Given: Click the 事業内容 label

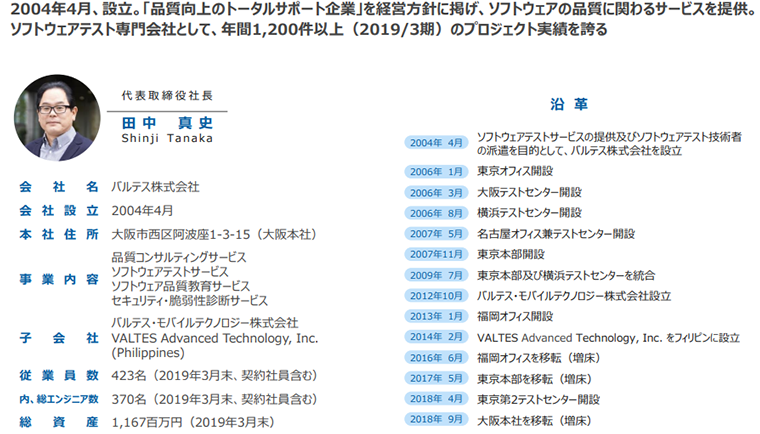Looking at the screenshot, I should [59, 279].
